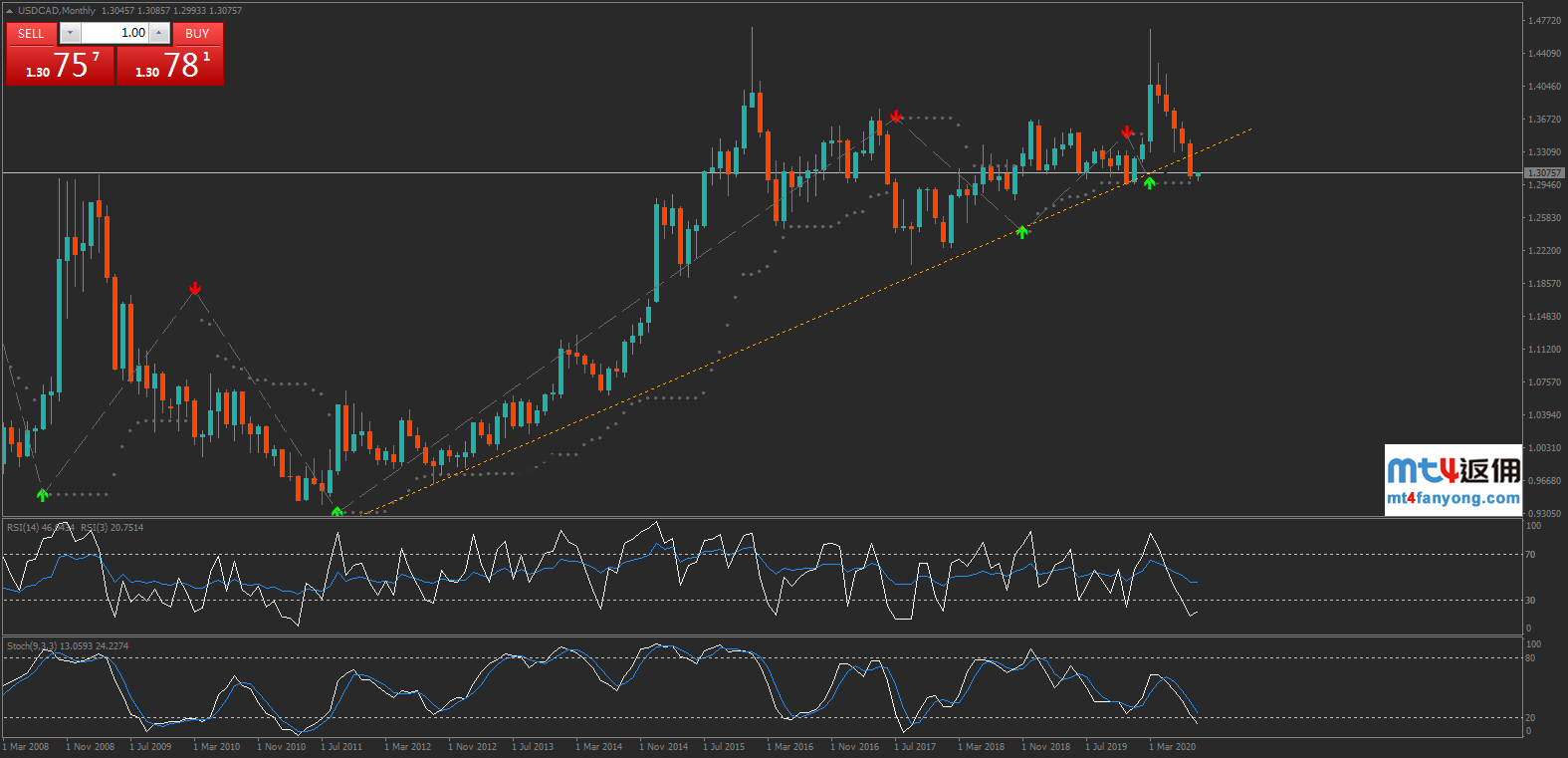
Task: Open the mt4fanyong.com logo link
Action: pos(1453,480)
